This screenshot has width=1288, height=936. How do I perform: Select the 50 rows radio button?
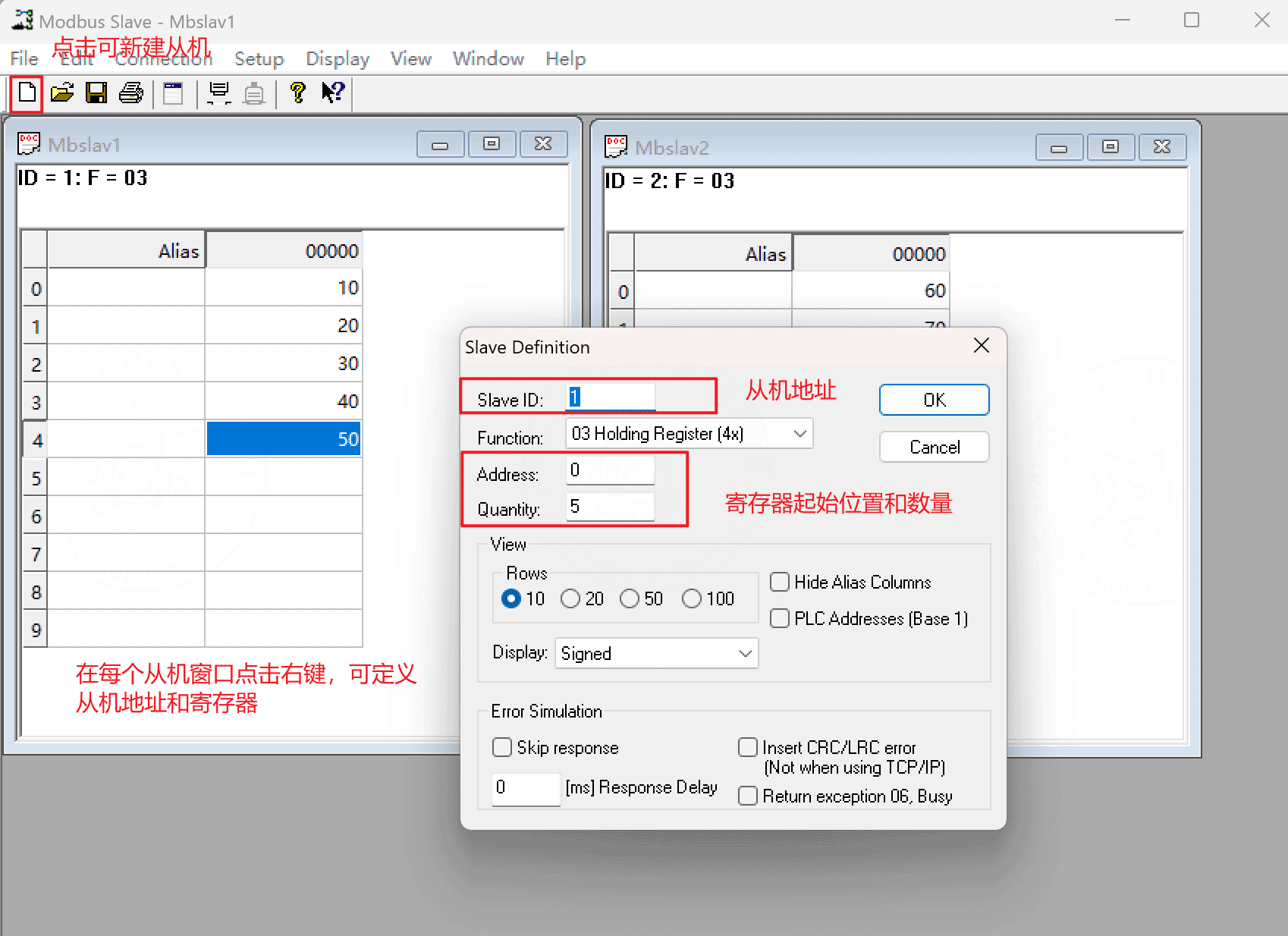point(630,598)
